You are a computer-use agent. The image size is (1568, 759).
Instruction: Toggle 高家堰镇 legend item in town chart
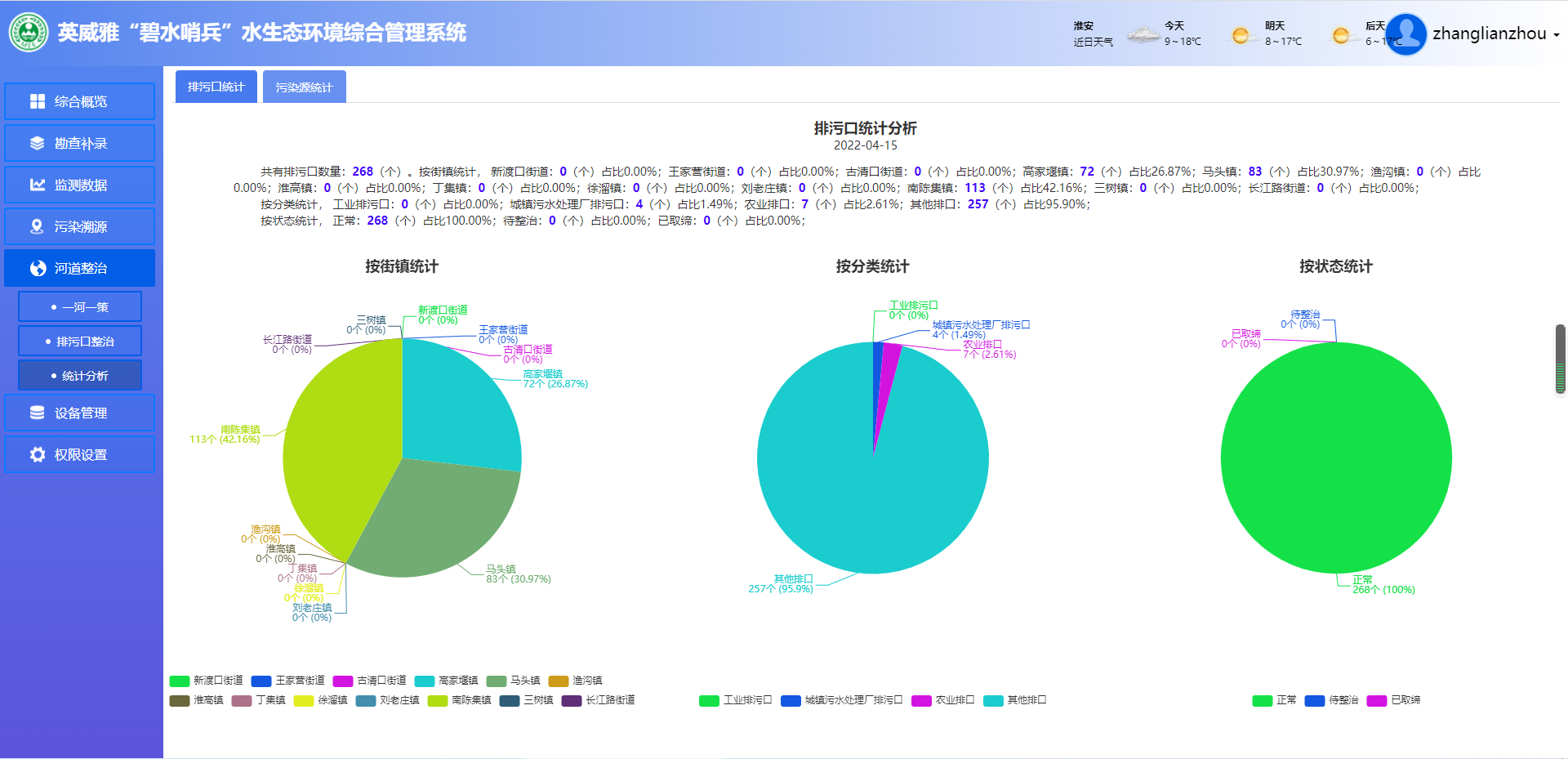[x=447, y=681]
